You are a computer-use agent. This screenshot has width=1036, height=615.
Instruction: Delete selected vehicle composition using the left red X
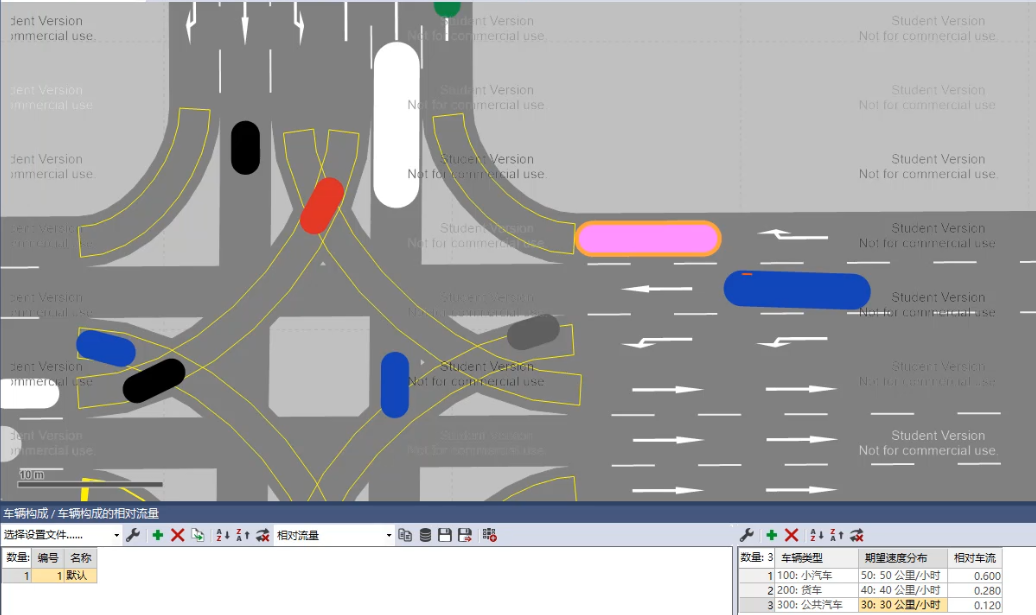[x=177, y=535]
